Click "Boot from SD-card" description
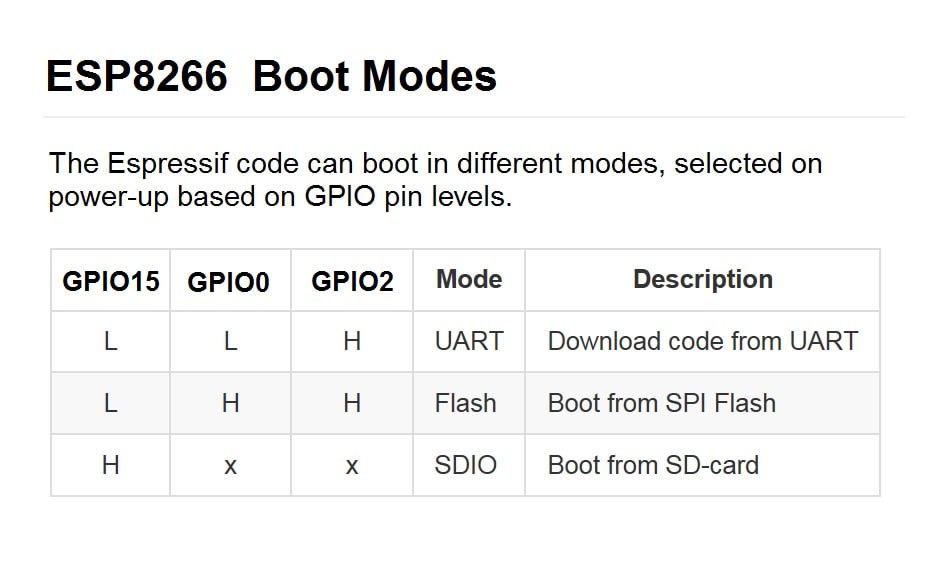 point(653,465)
